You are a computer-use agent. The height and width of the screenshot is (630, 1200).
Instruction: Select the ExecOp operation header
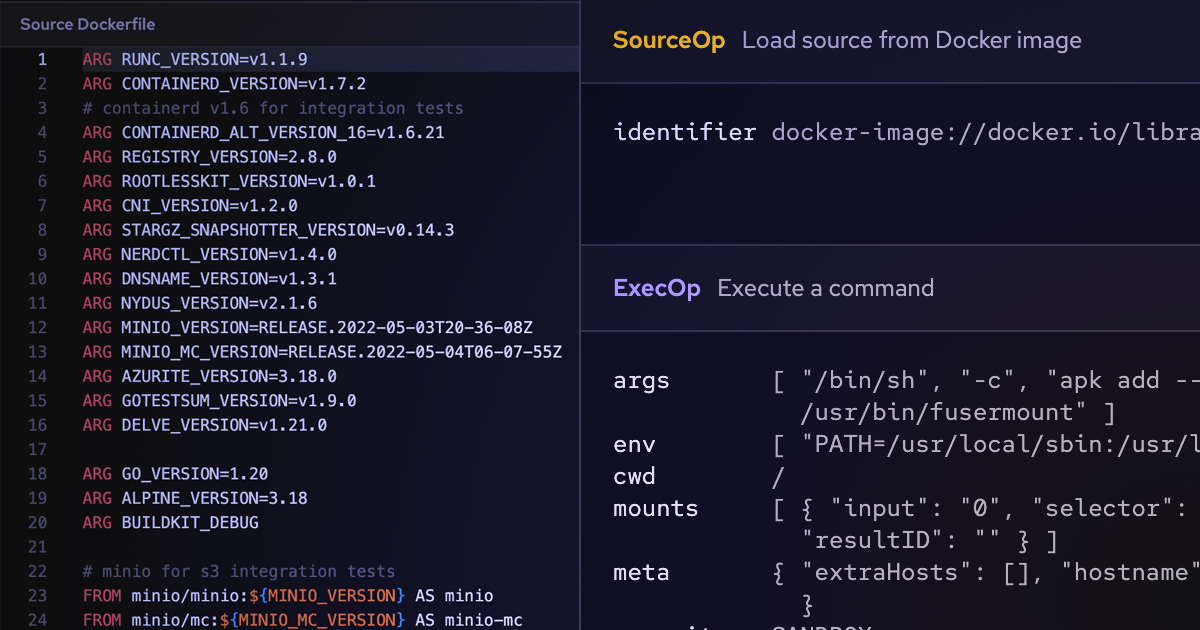click(x=657, y=288)
